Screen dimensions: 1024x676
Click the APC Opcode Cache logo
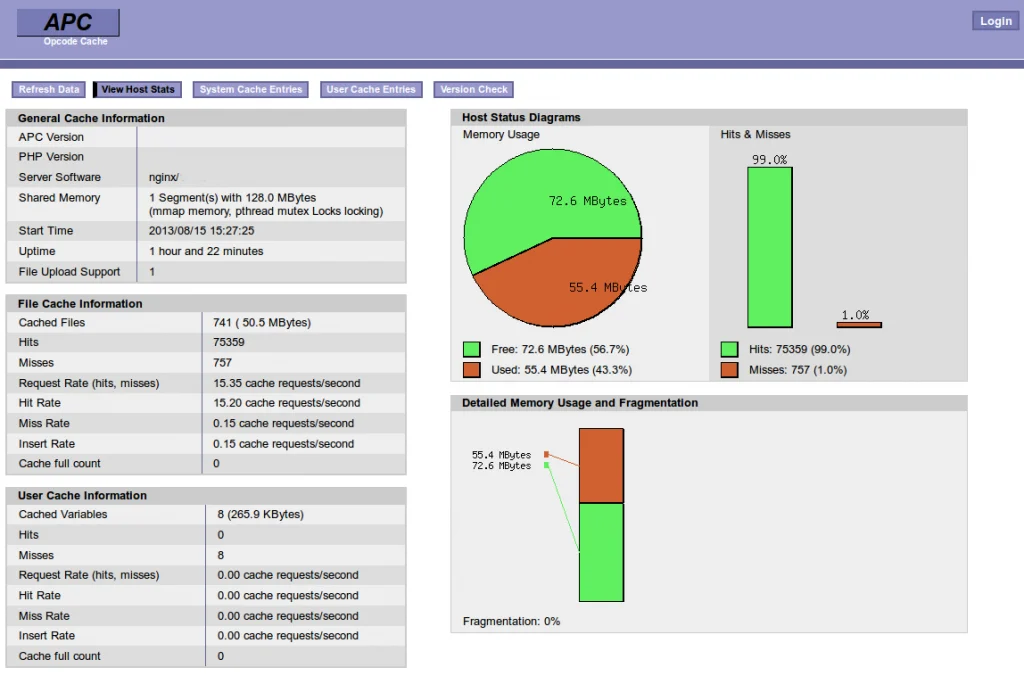point(68,25)
